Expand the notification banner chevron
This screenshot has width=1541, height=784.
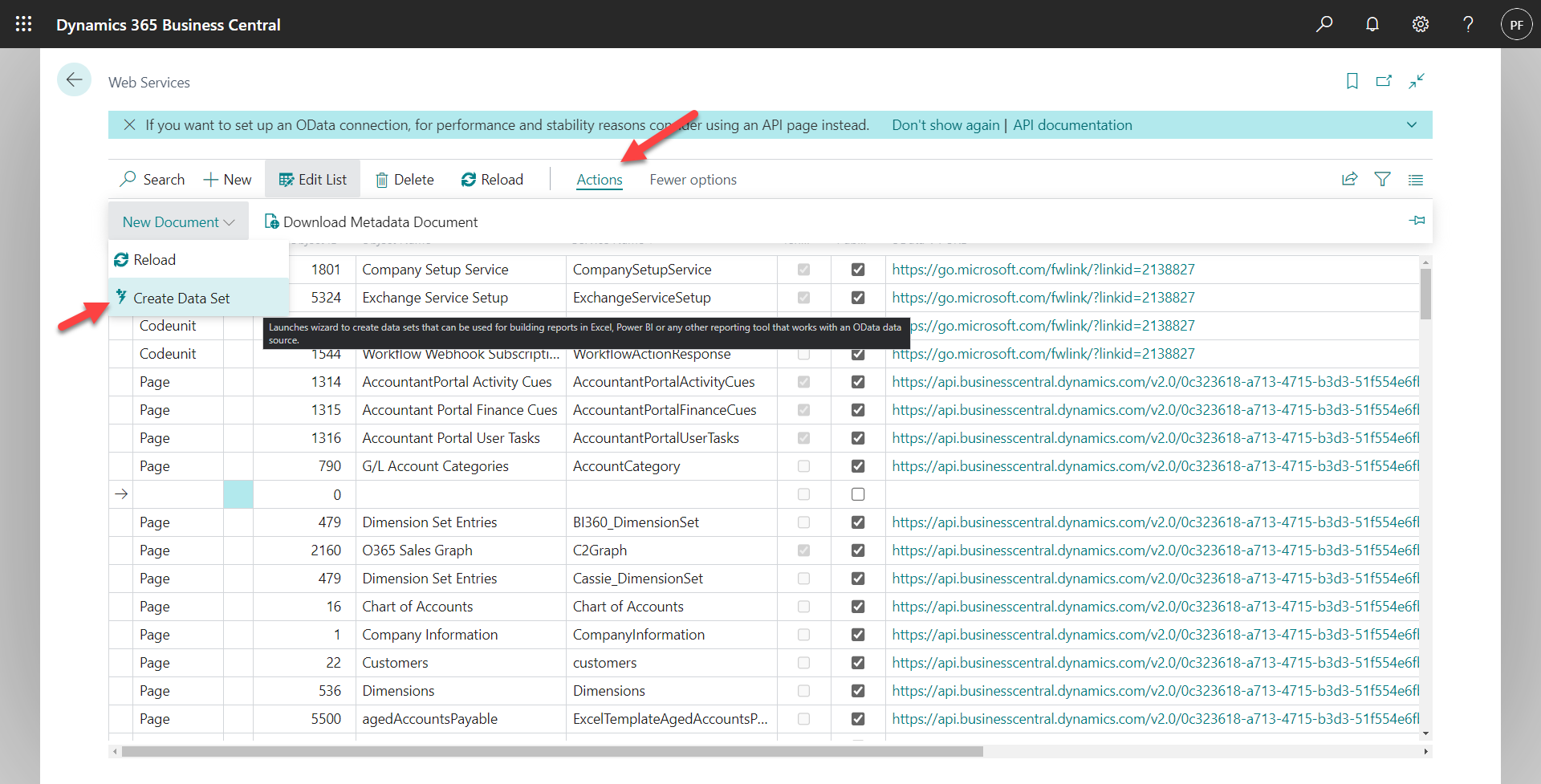coord(1412,125)
